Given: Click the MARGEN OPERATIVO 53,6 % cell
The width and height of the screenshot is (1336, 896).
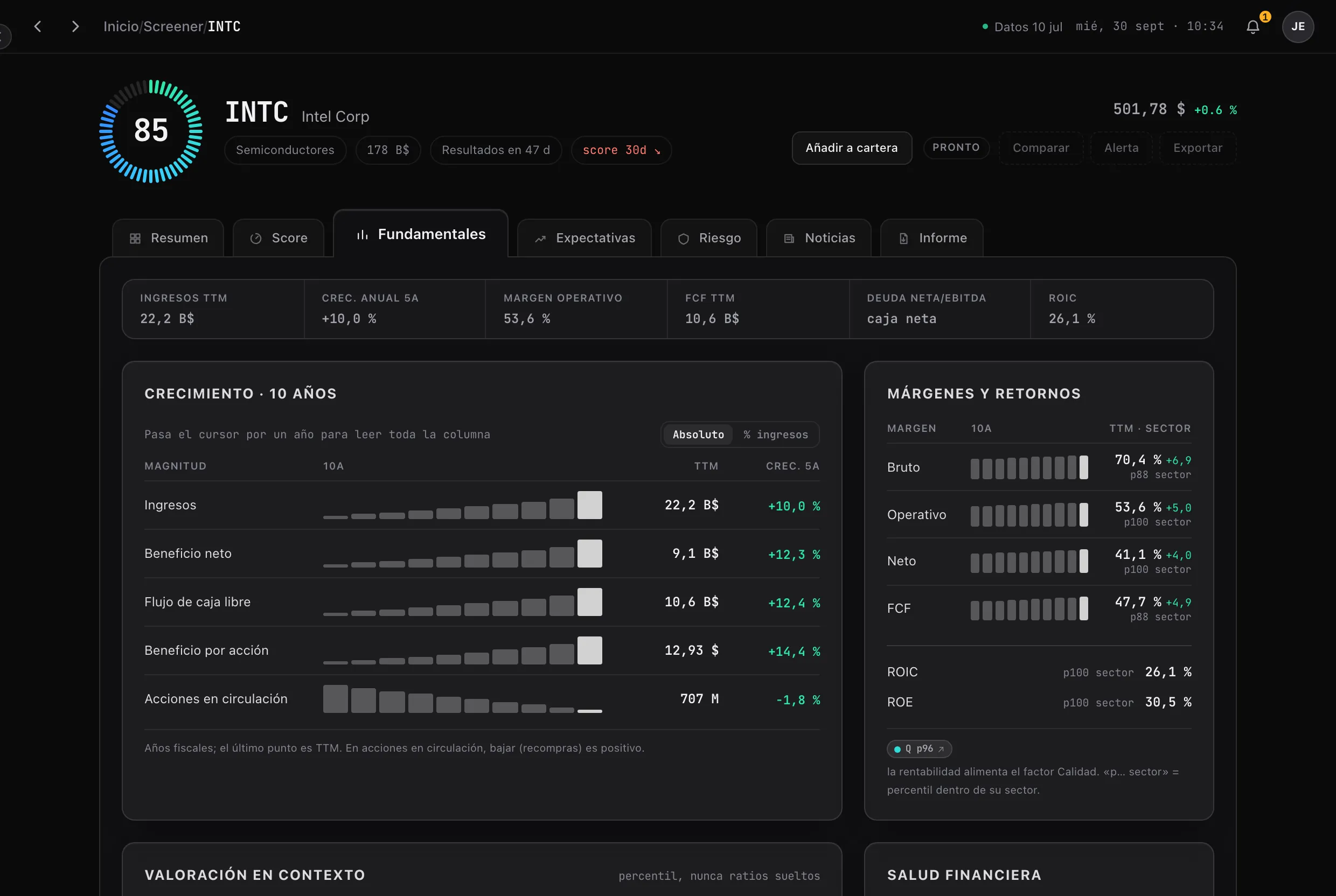Looking at the screenshot, I should (576, 309).
